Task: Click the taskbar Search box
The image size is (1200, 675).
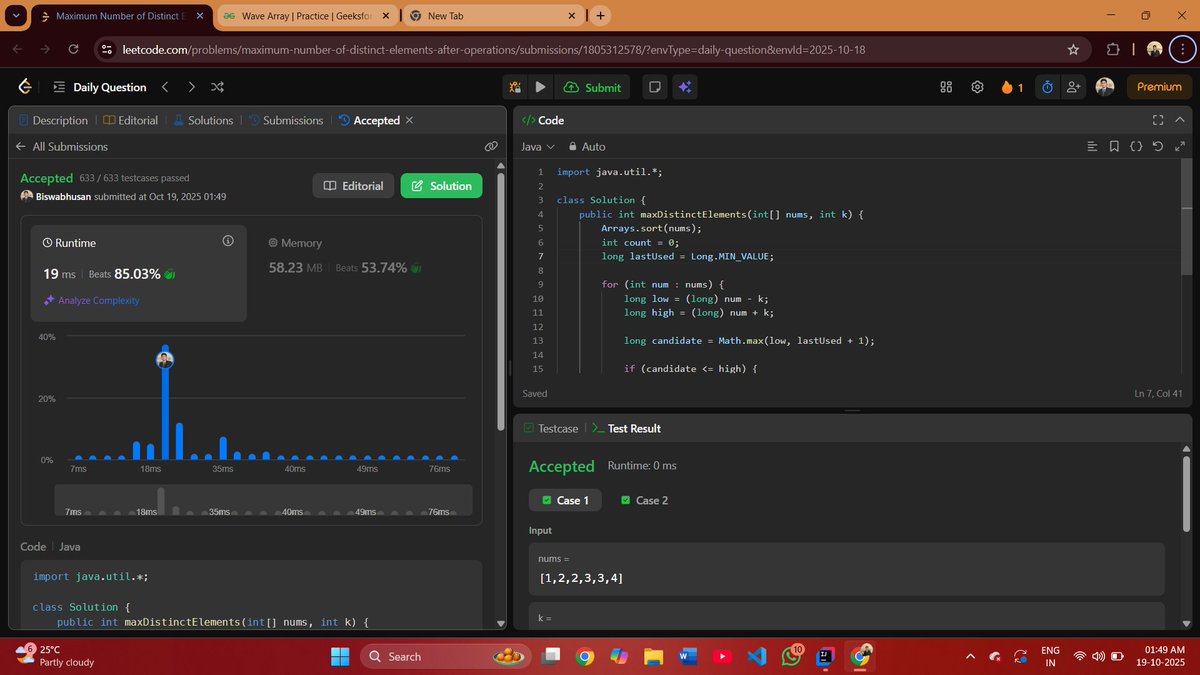Action: [x=445, y=656]
